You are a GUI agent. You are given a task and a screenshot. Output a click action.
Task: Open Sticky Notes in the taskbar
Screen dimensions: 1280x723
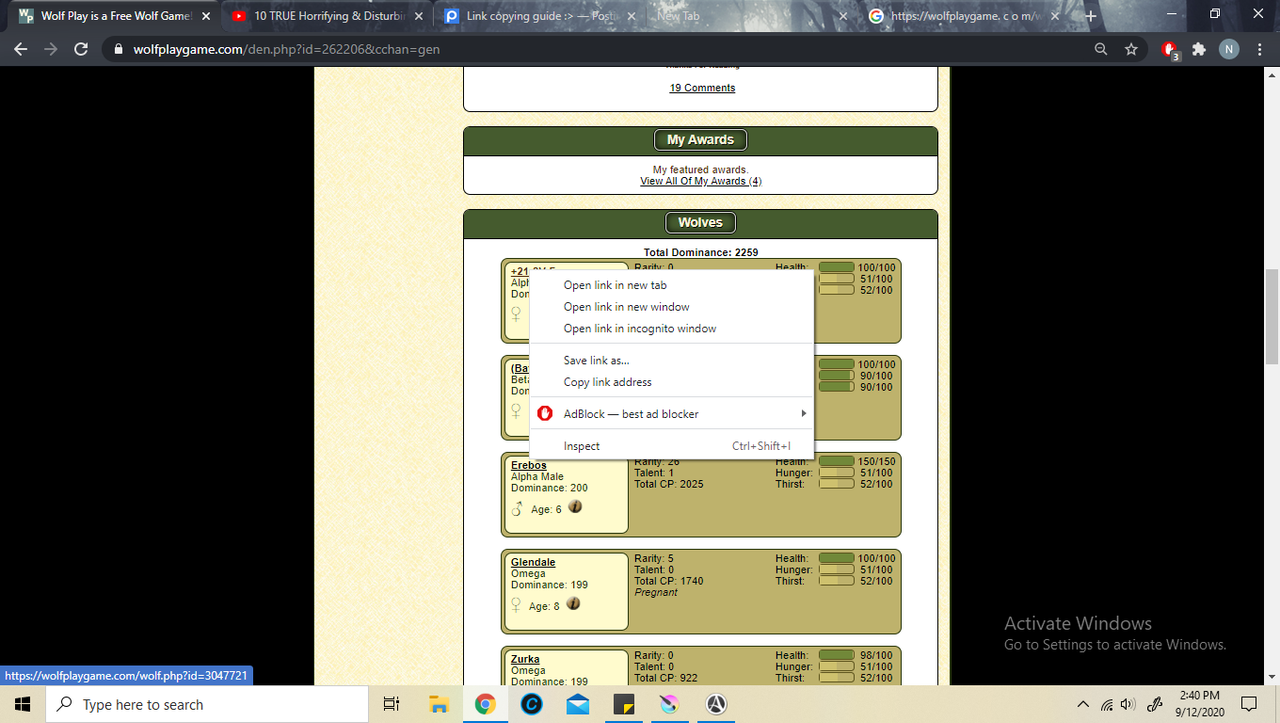[x=624, y=705]
